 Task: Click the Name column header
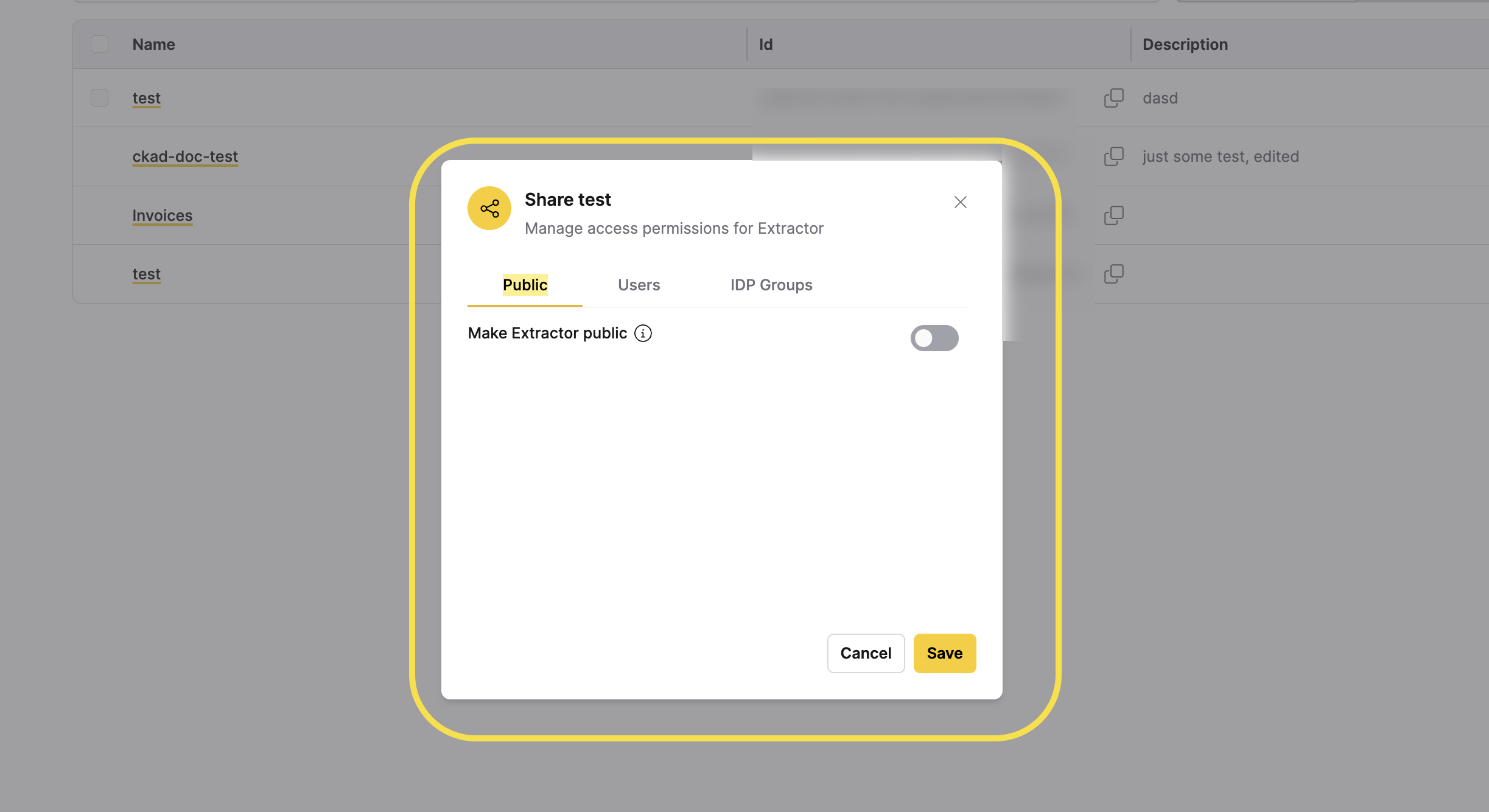[x=153, y=44]
